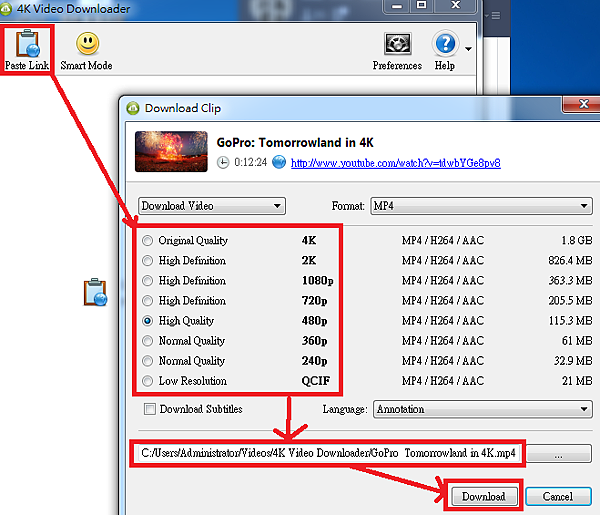Close the Download Clip dialog
The image size is (600, 515).
pos(584,104)
